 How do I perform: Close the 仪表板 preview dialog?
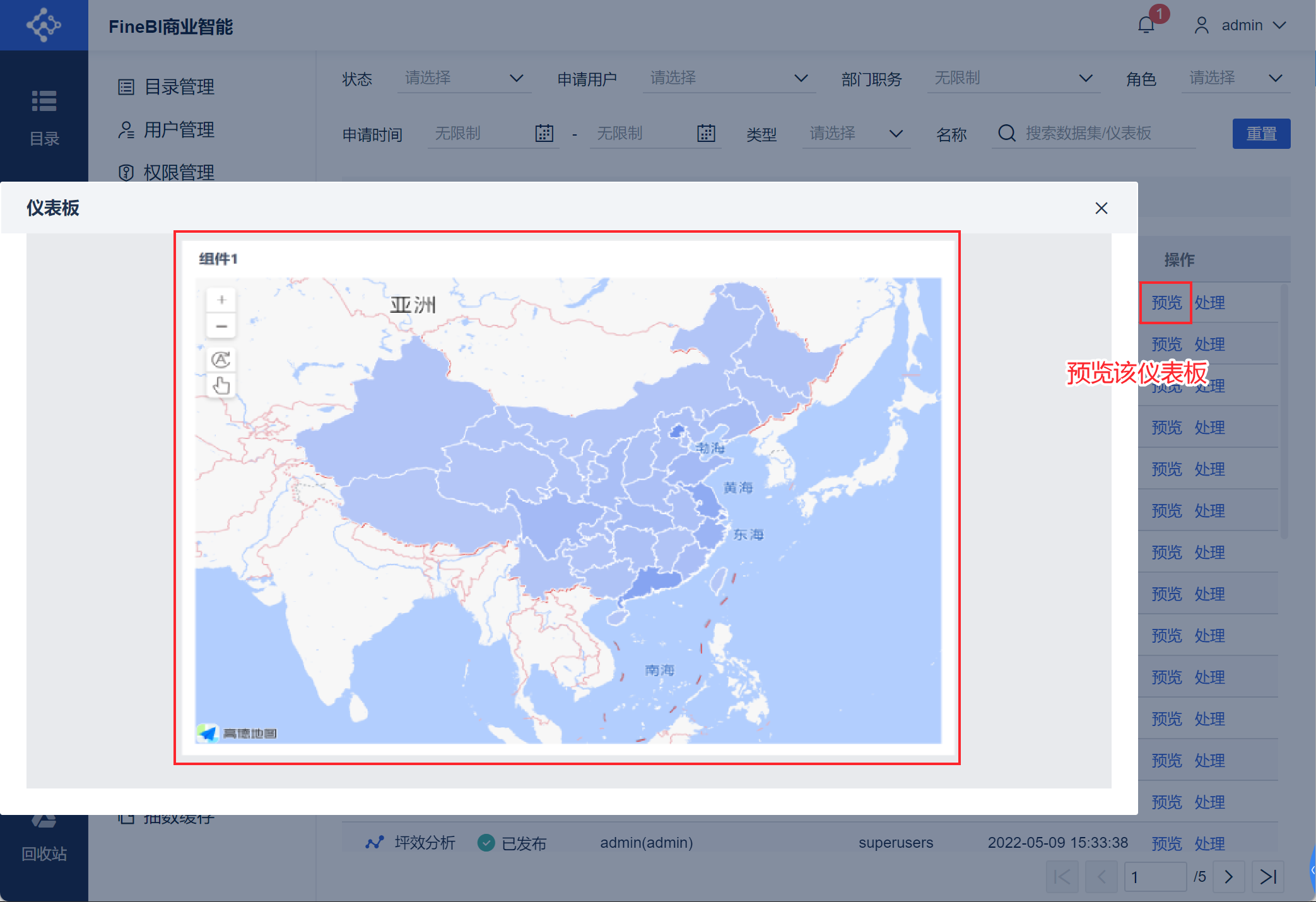pyautogui.click(x=1102, y=208)
